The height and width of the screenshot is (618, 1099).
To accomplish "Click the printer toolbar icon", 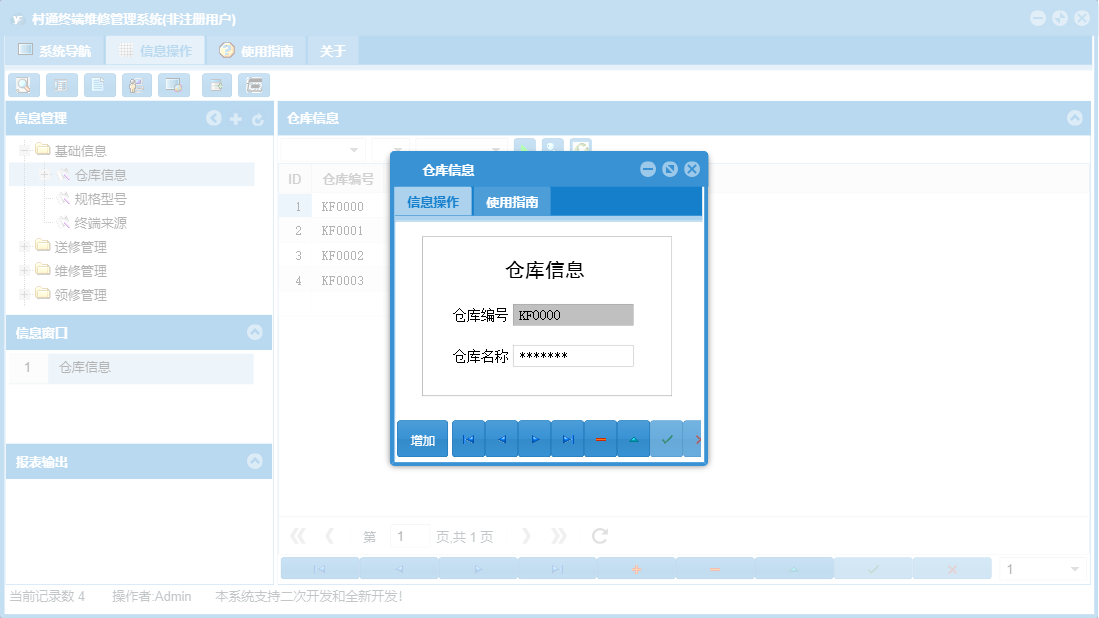I will click(x=254, y=85).
